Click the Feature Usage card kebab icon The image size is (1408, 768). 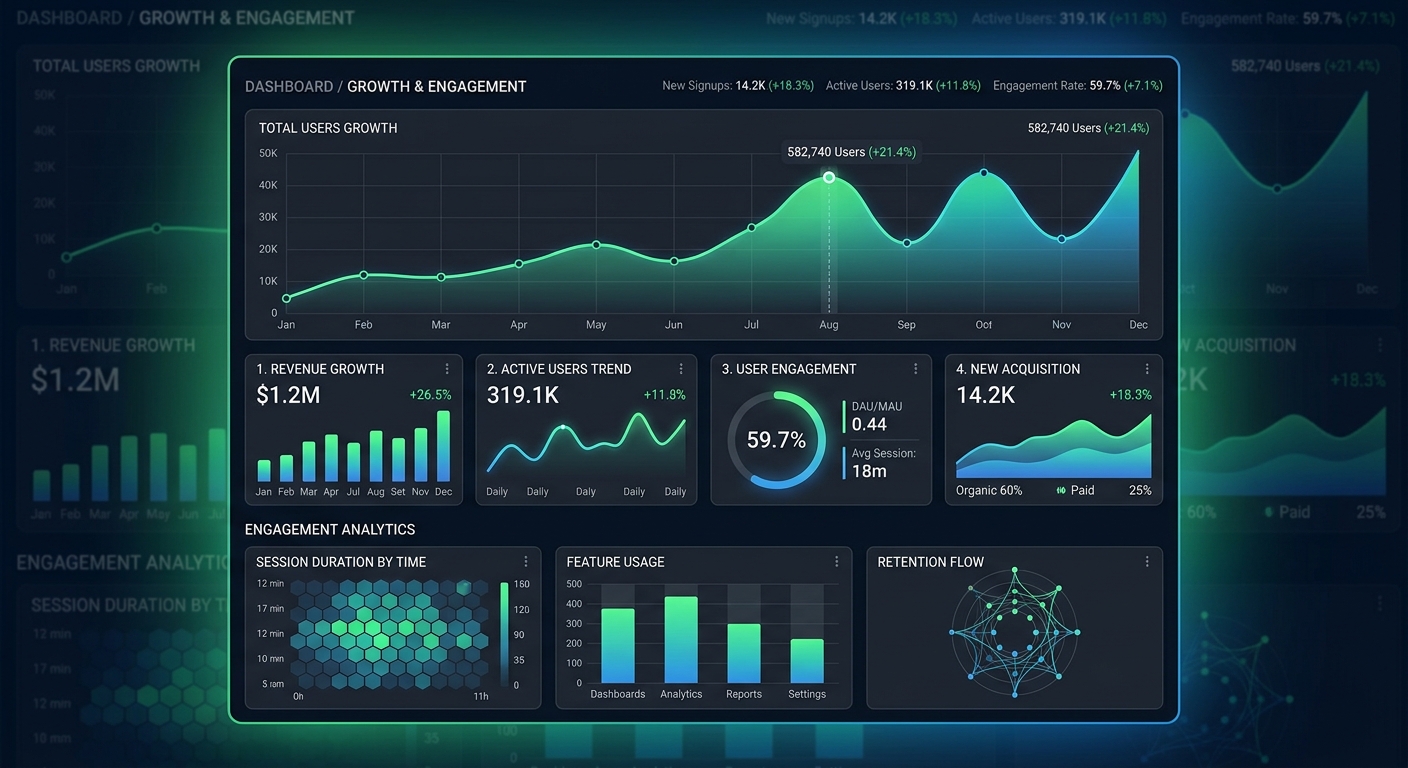836,562
